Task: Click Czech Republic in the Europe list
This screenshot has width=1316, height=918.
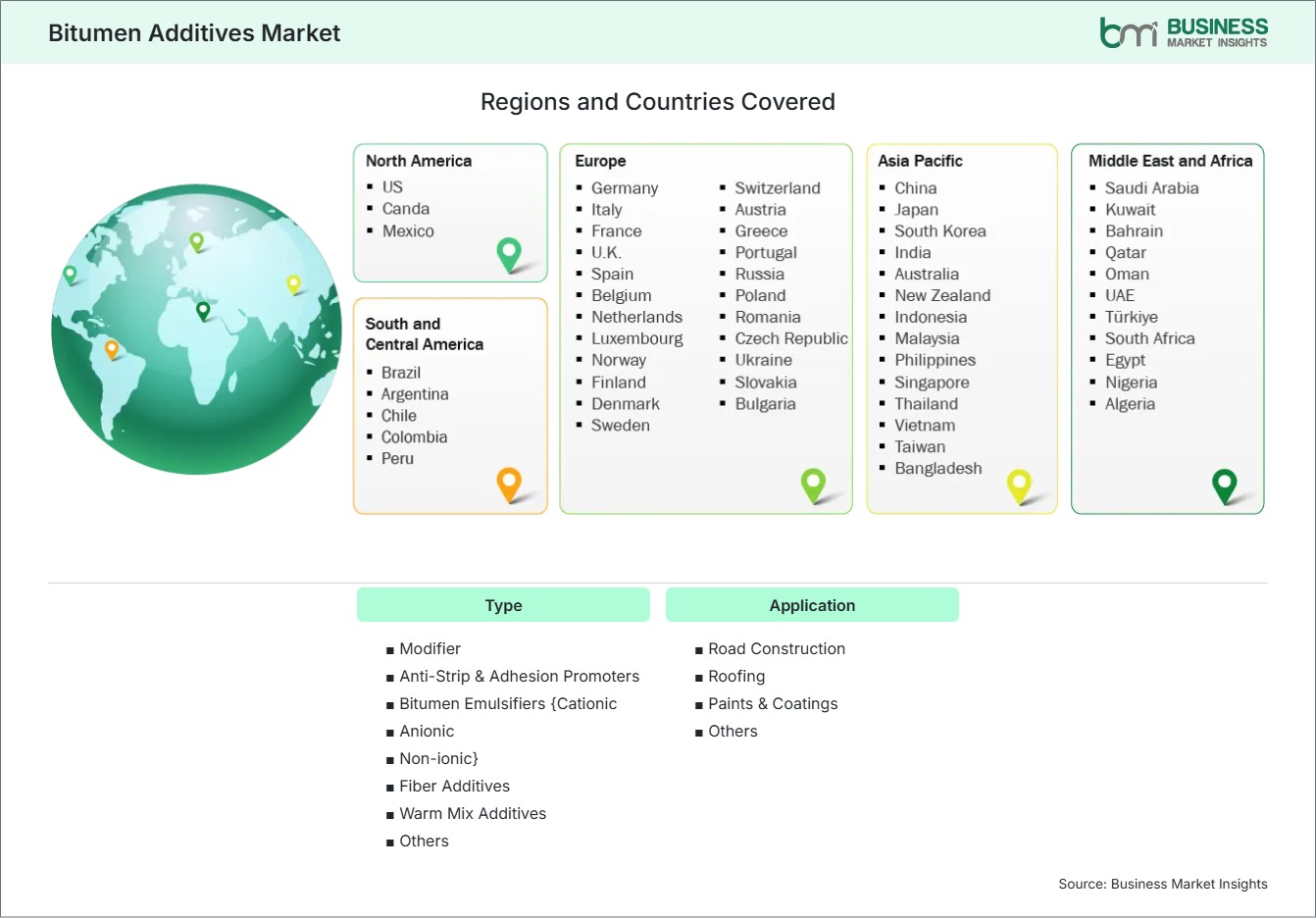Action: (x=791, y=338)
